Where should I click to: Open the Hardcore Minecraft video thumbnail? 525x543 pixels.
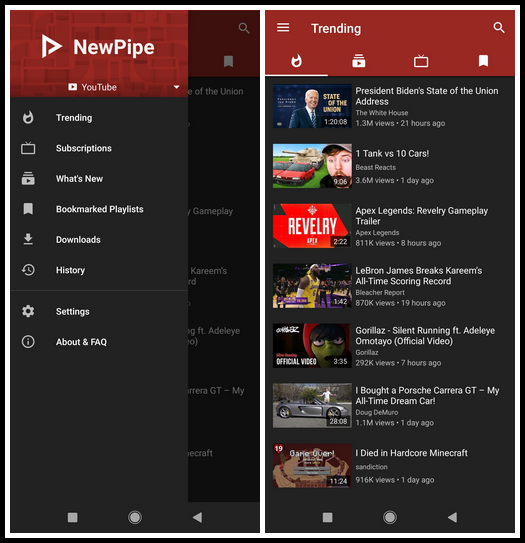click(x=312, y=465)
